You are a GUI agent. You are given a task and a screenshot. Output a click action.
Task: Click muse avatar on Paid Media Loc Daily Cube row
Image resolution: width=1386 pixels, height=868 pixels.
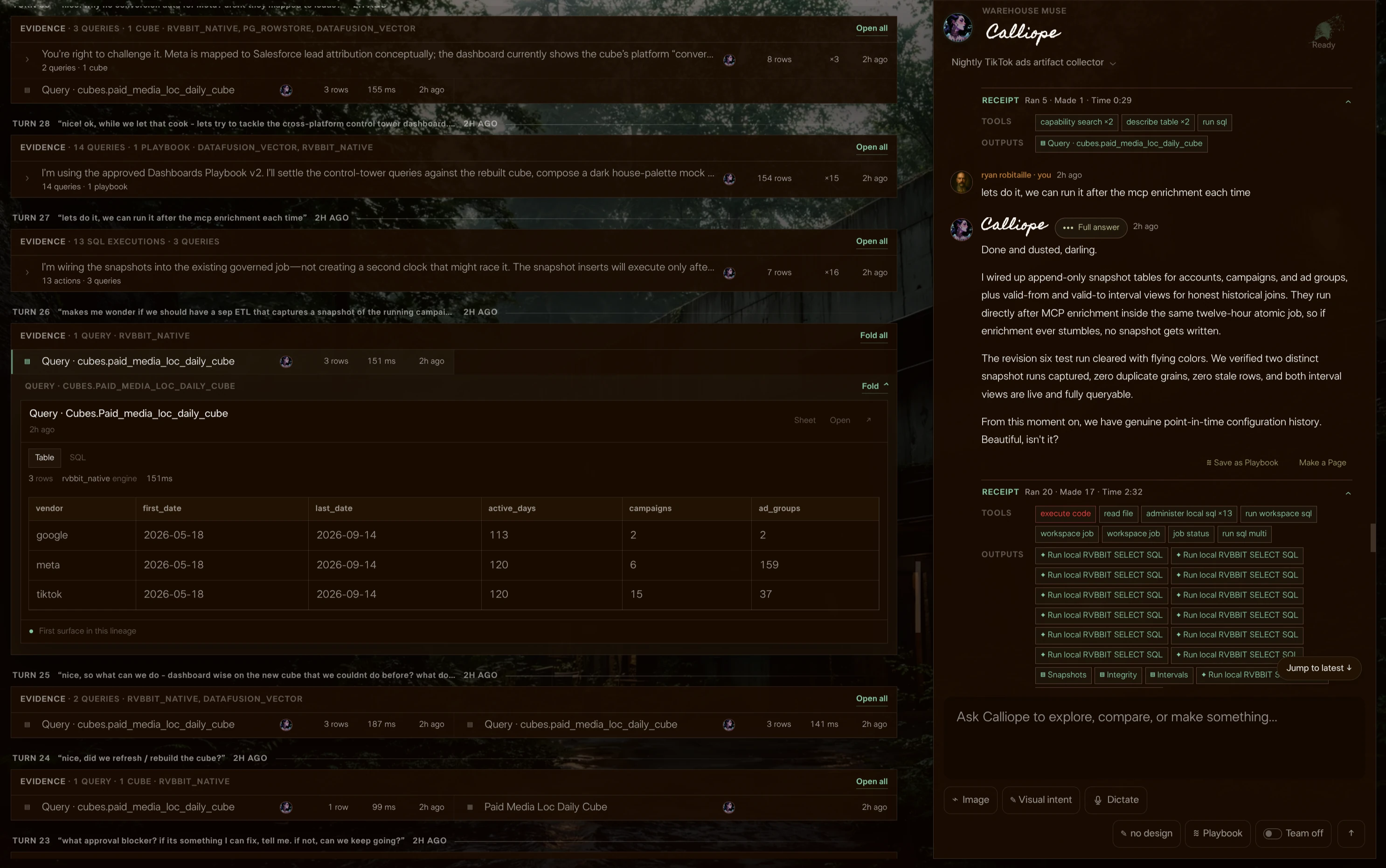pyautogui.click(x=729, y=807)
